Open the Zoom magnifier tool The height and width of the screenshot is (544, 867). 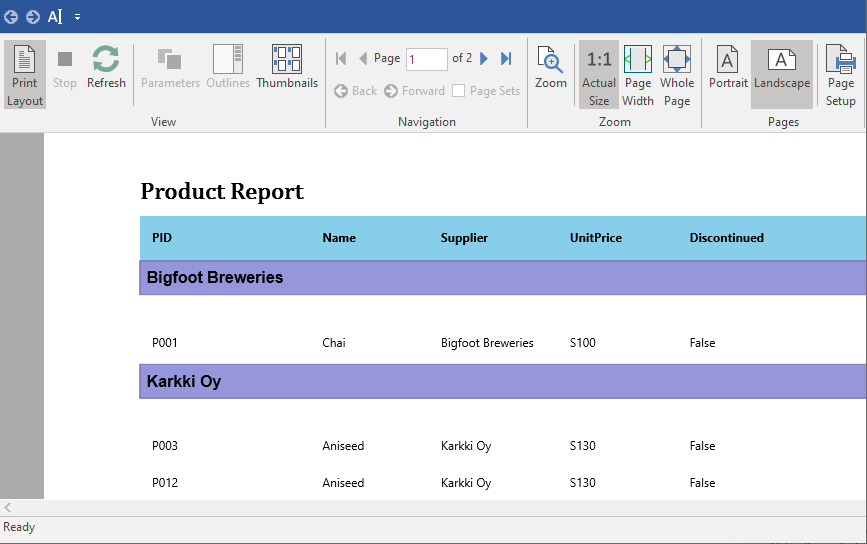click(550, 68)
